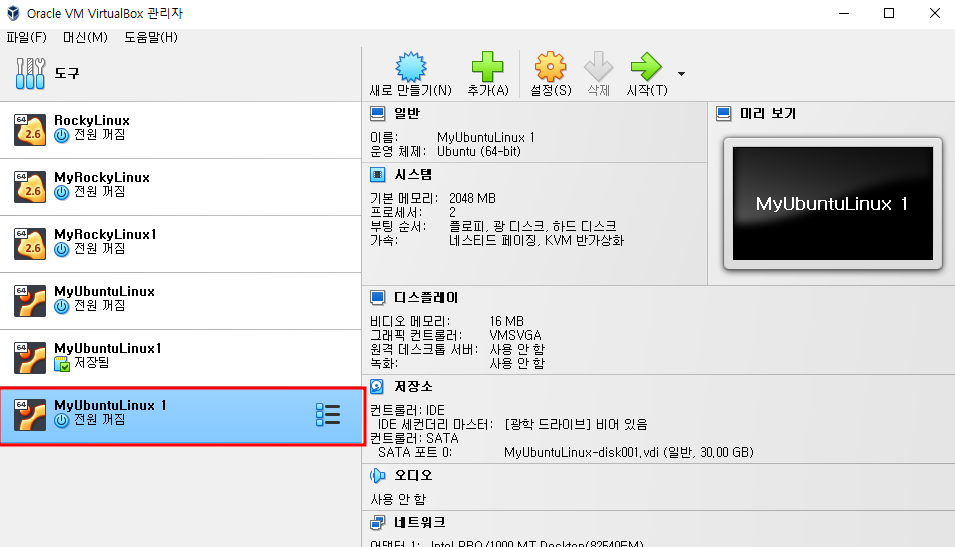The width and height of the screenshot is (955, 547).
Task: Click the 네스티드 페이징, KVM 반가상화 text
Action: pyautogui.click(x=537, y=240)
